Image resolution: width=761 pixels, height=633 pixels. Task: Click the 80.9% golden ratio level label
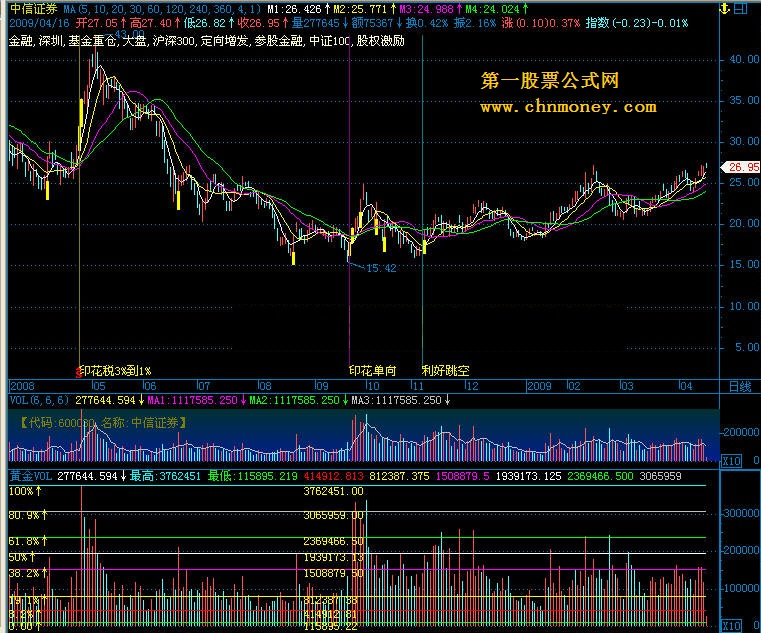(28, 515)
